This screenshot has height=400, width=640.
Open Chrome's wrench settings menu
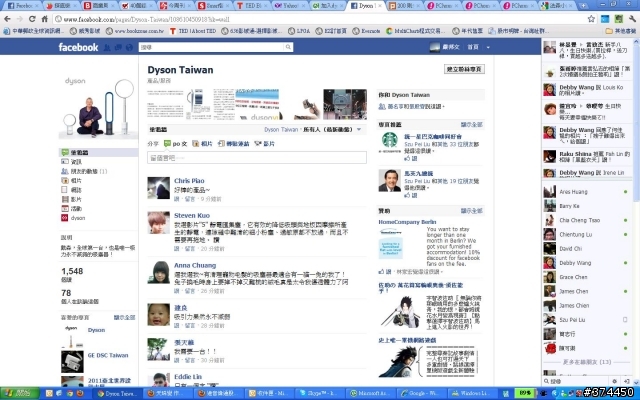pyautogui.click(x=632, y=19)
